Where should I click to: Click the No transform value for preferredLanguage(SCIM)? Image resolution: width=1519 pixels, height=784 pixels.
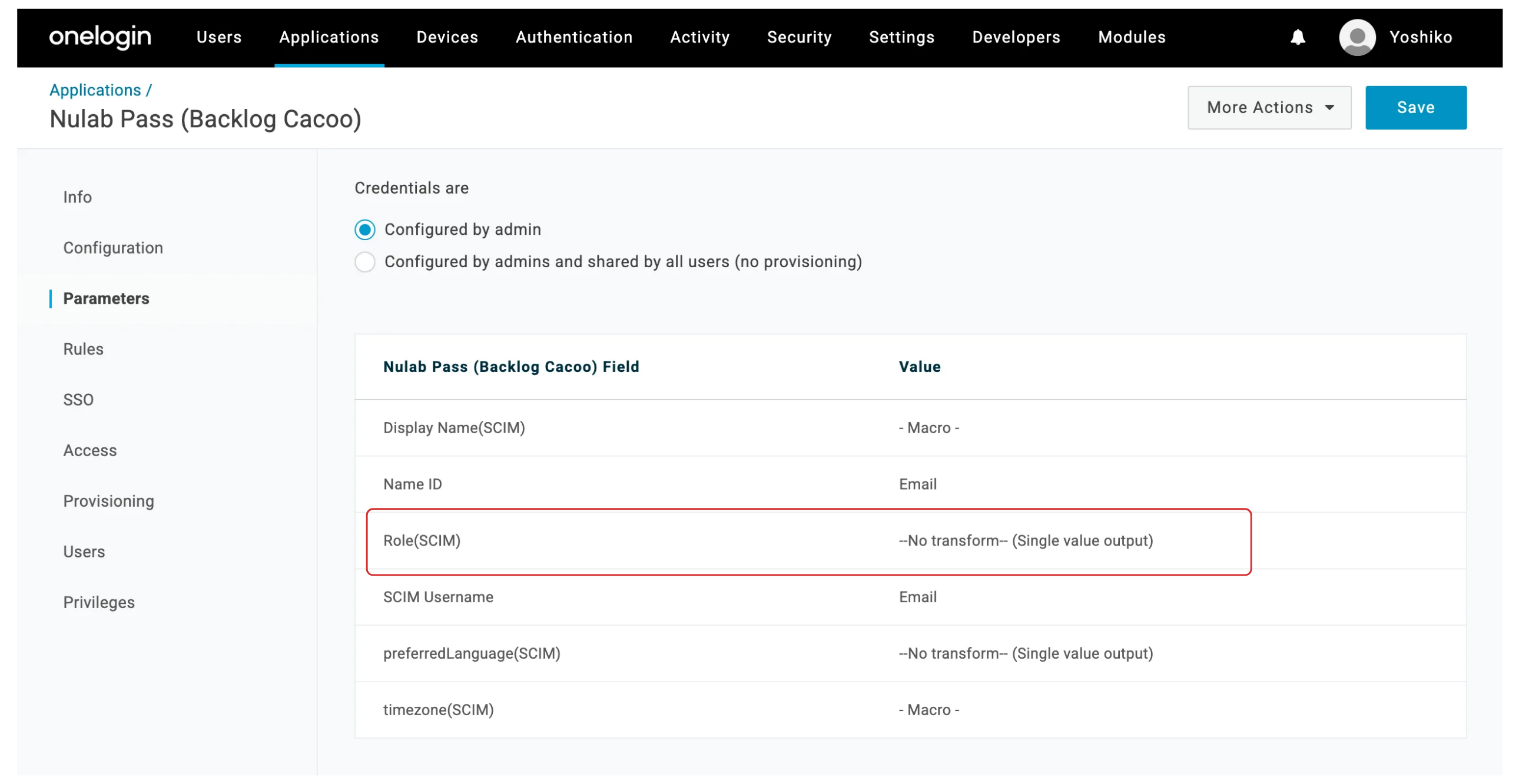1026,654
